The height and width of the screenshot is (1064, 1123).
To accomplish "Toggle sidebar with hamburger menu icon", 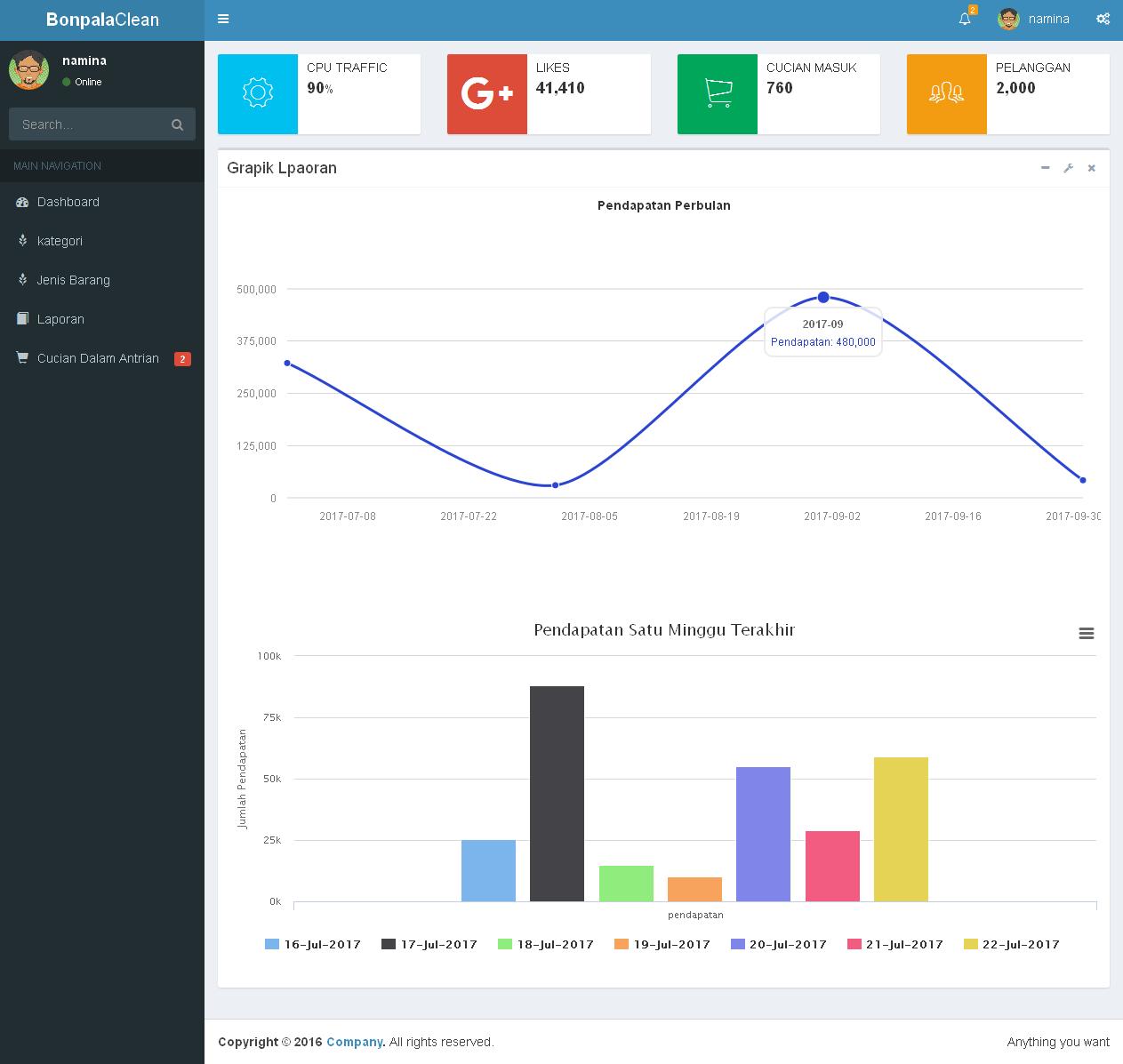I will 223,19.
